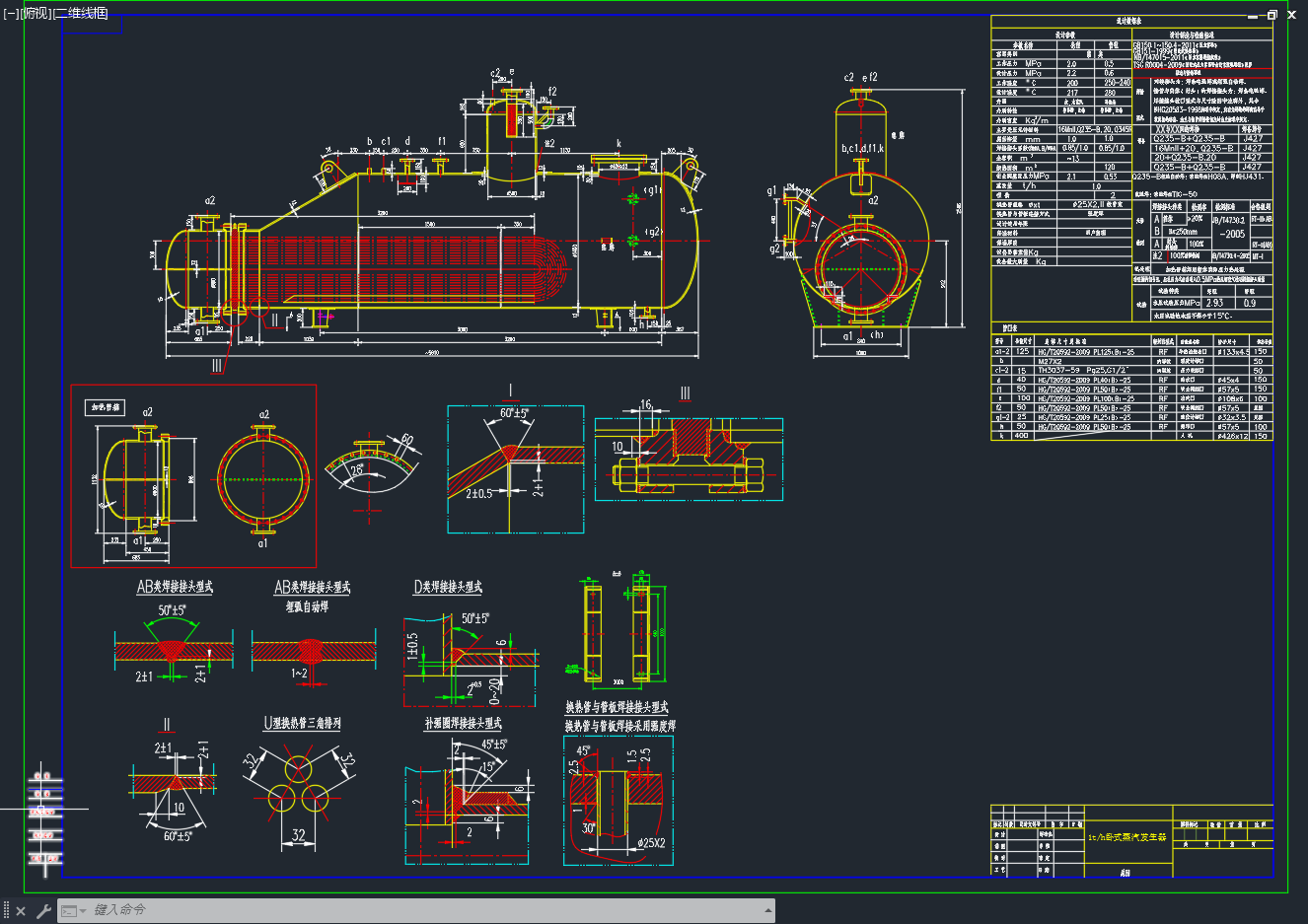
Task: Select the title block text '1t/h卧式蒸汽发生器'
Action: coord(1126,837)
